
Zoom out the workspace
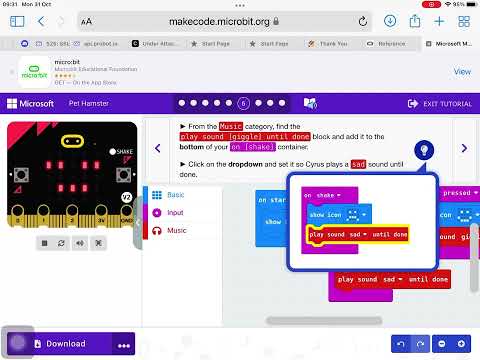coord(442,344)
